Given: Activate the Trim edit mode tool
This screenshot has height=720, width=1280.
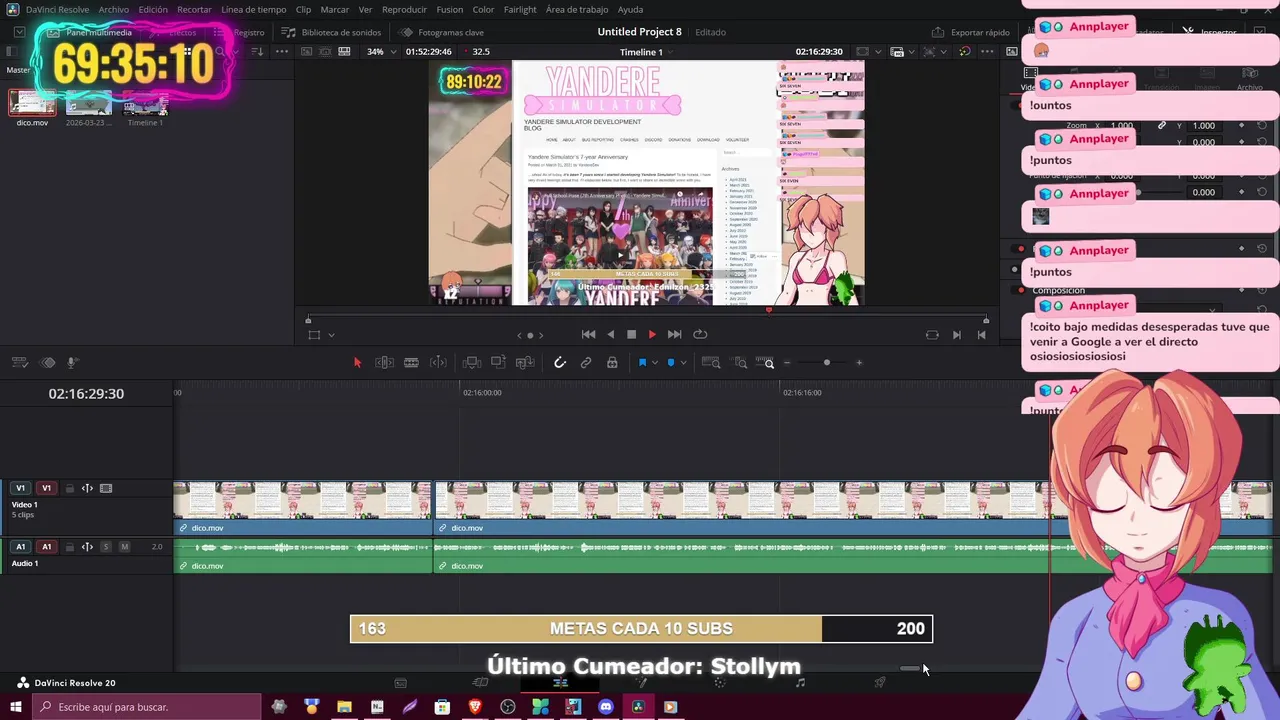Looking at the screenshot, I should [384, 363].
